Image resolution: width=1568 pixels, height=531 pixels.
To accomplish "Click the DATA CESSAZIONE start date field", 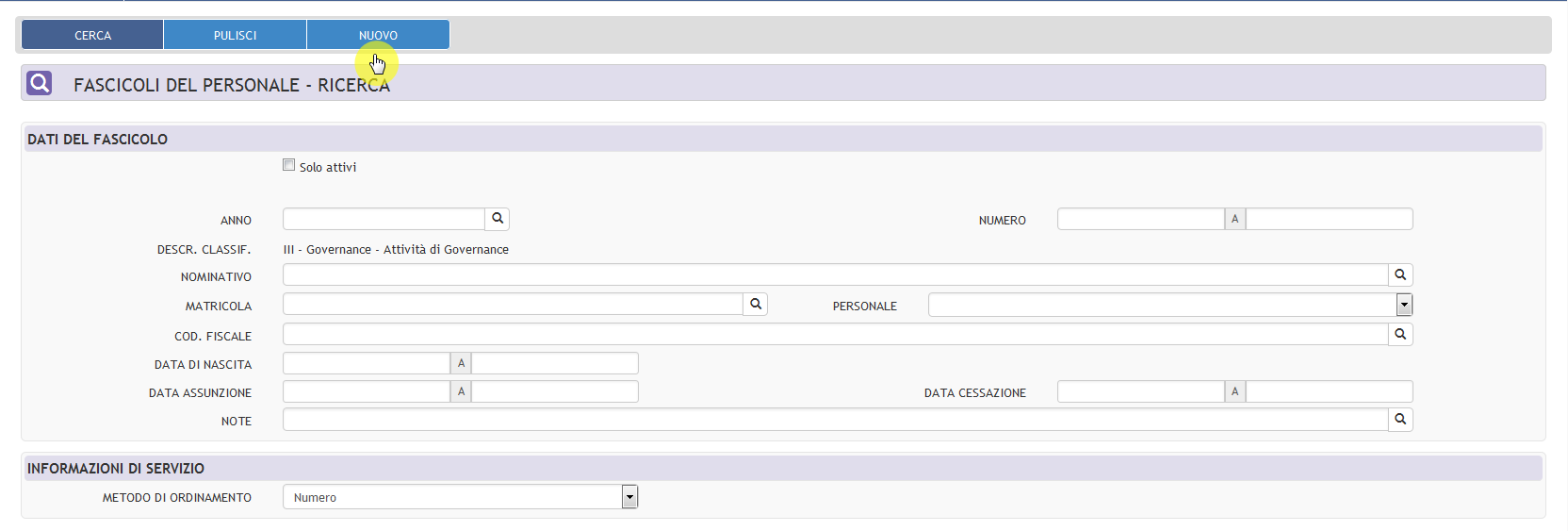I will coord(1140,391).
